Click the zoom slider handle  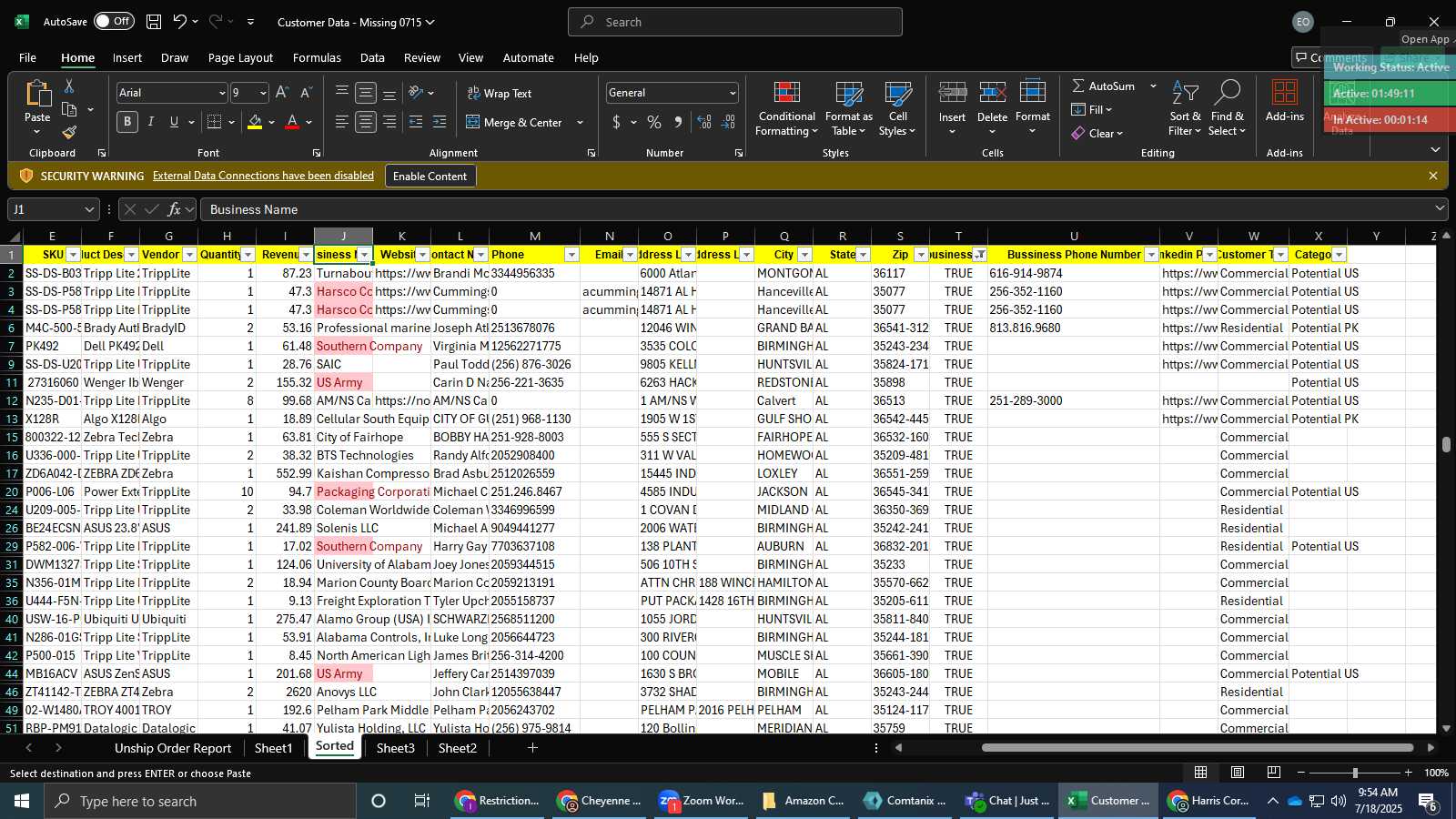click(1355, 773)
